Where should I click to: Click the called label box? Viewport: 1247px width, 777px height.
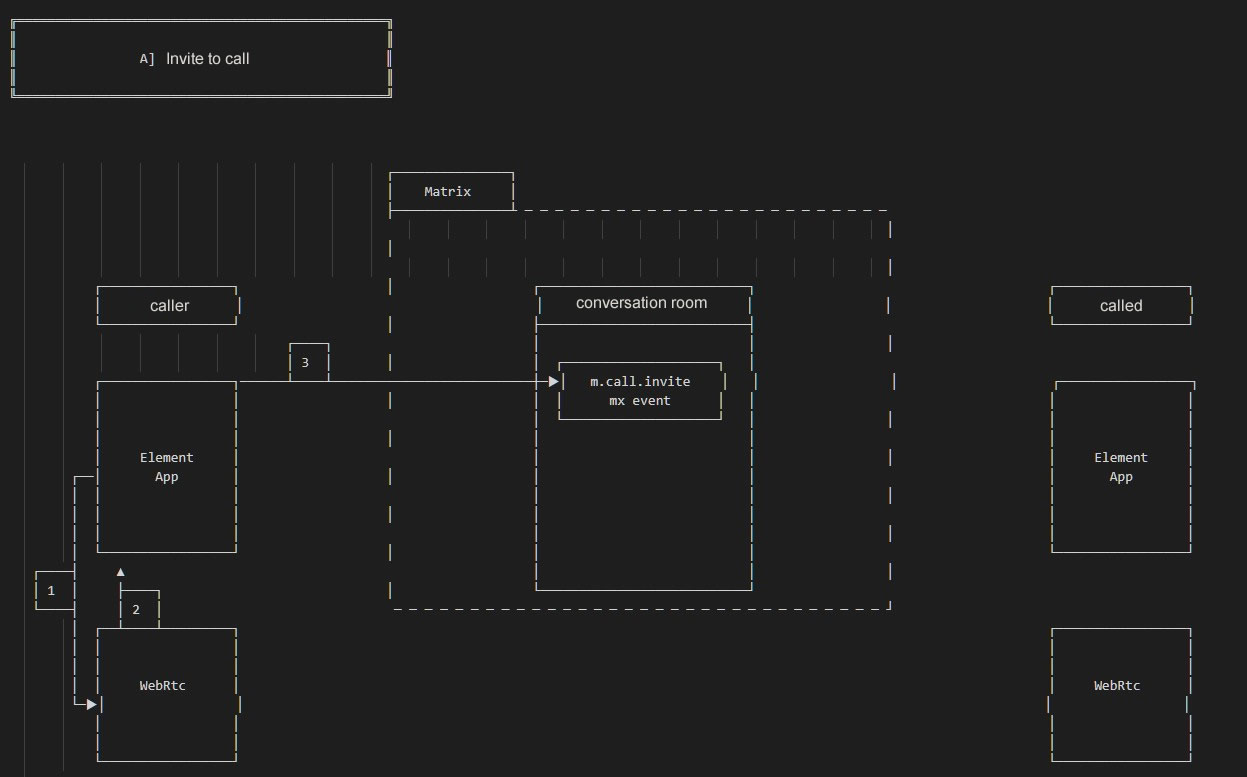(1121, 305)
